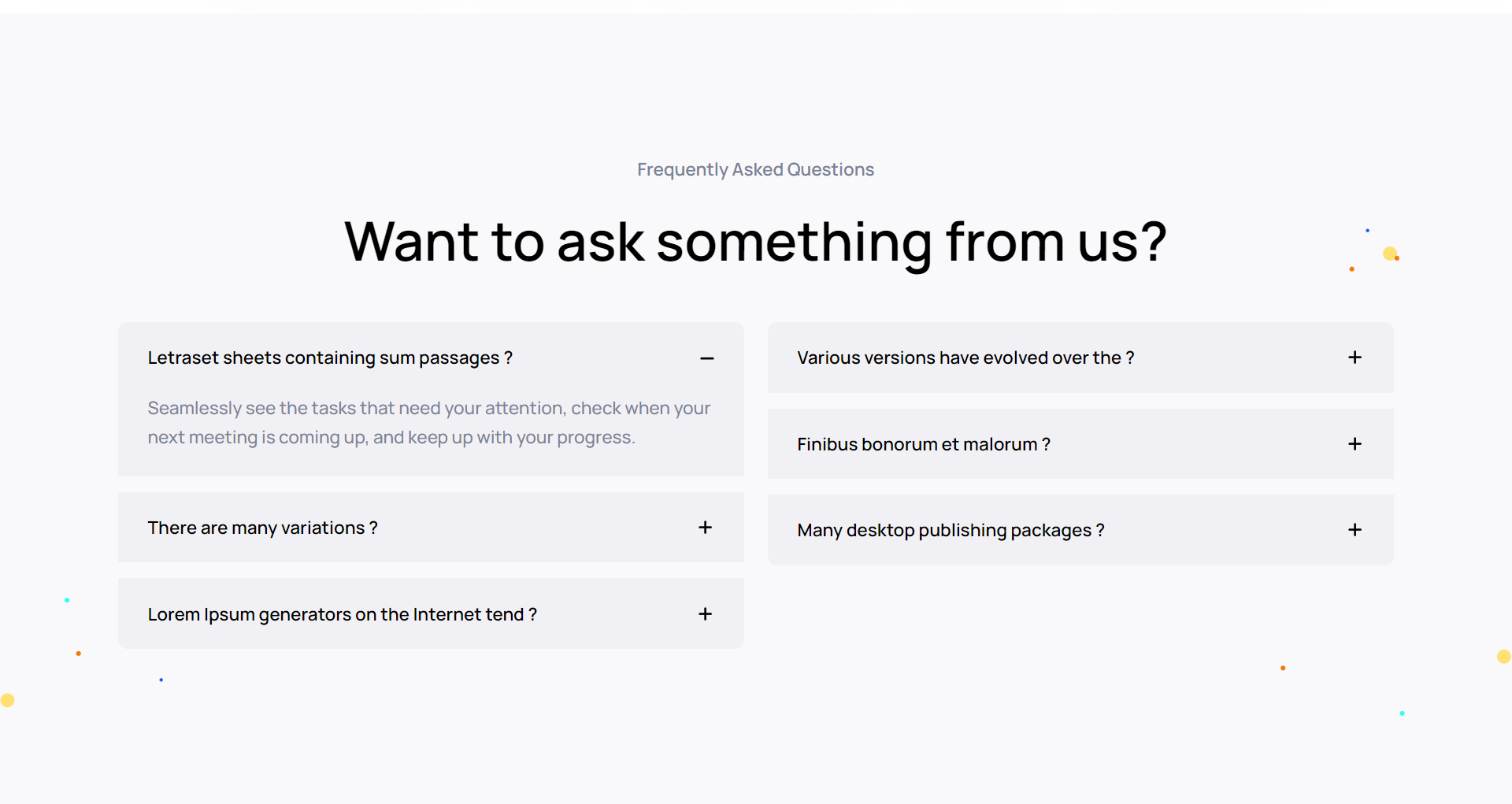This screenshot has width=1512, height=804.
Task: Expand "Lorem Ipsum generators on the Internet tend ?" text
Action: 342,615
